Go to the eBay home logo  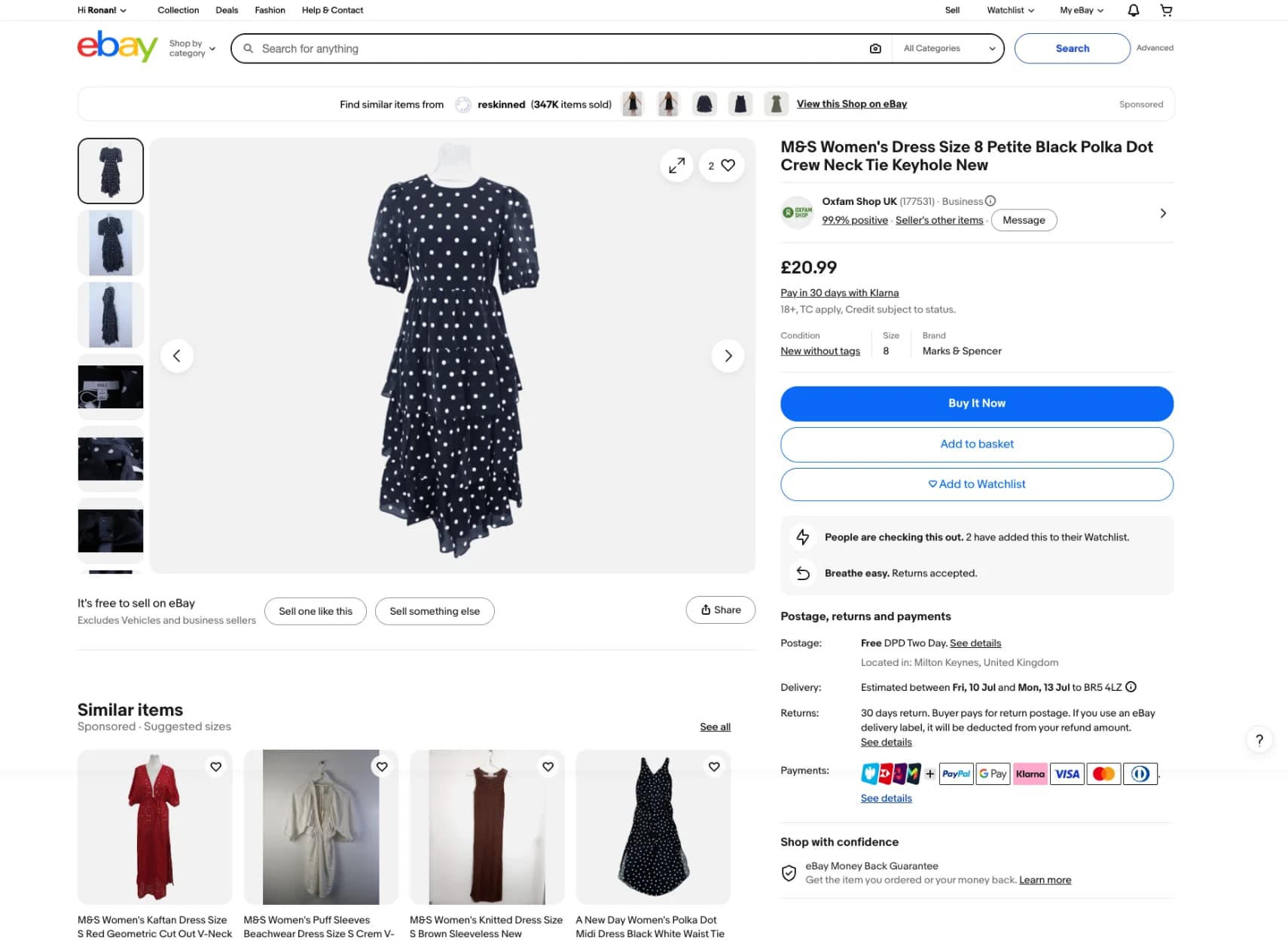118,47
